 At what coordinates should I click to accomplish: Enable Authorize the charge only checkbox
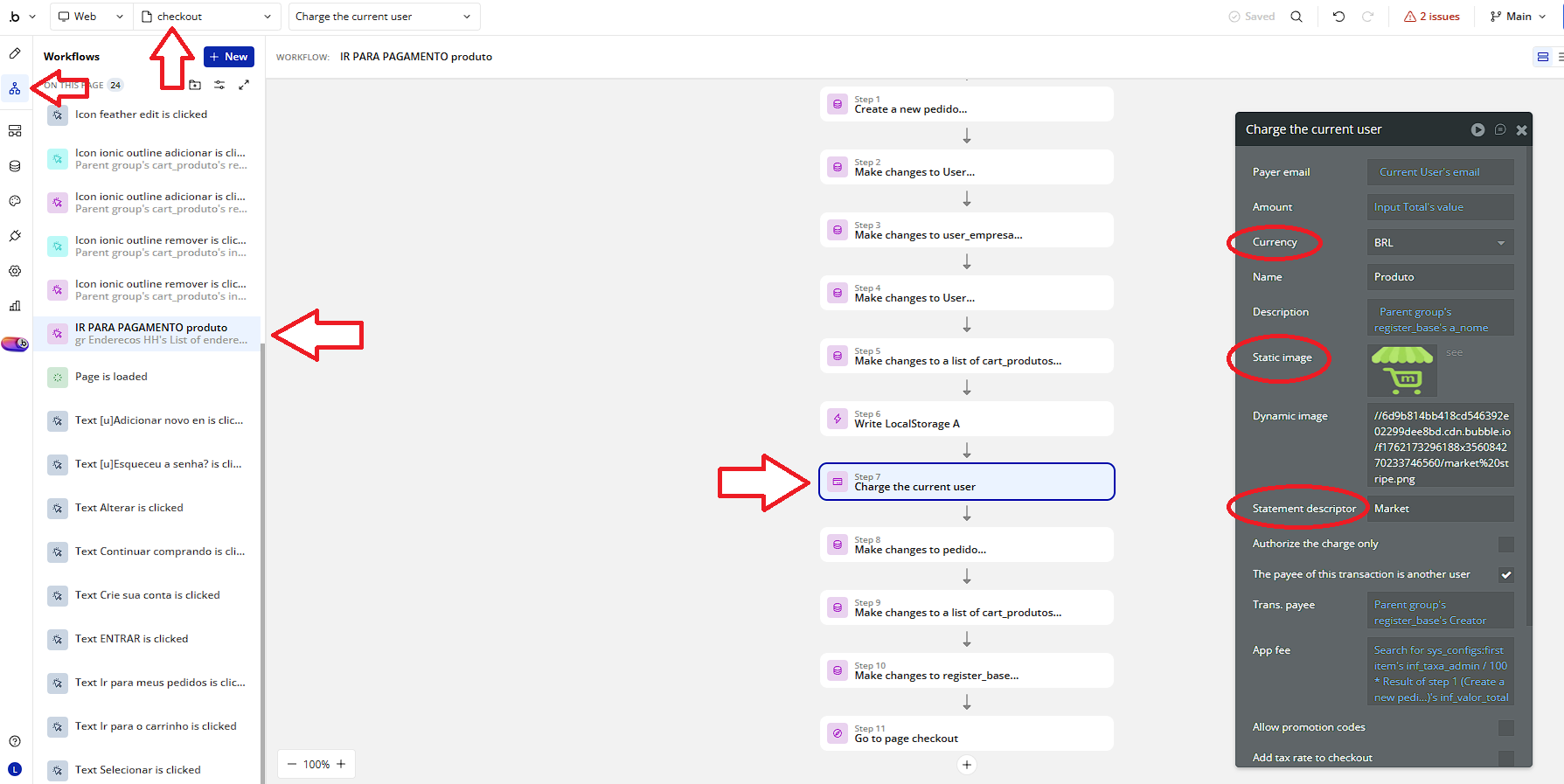pyautogui.click(x=1505, y=545)
